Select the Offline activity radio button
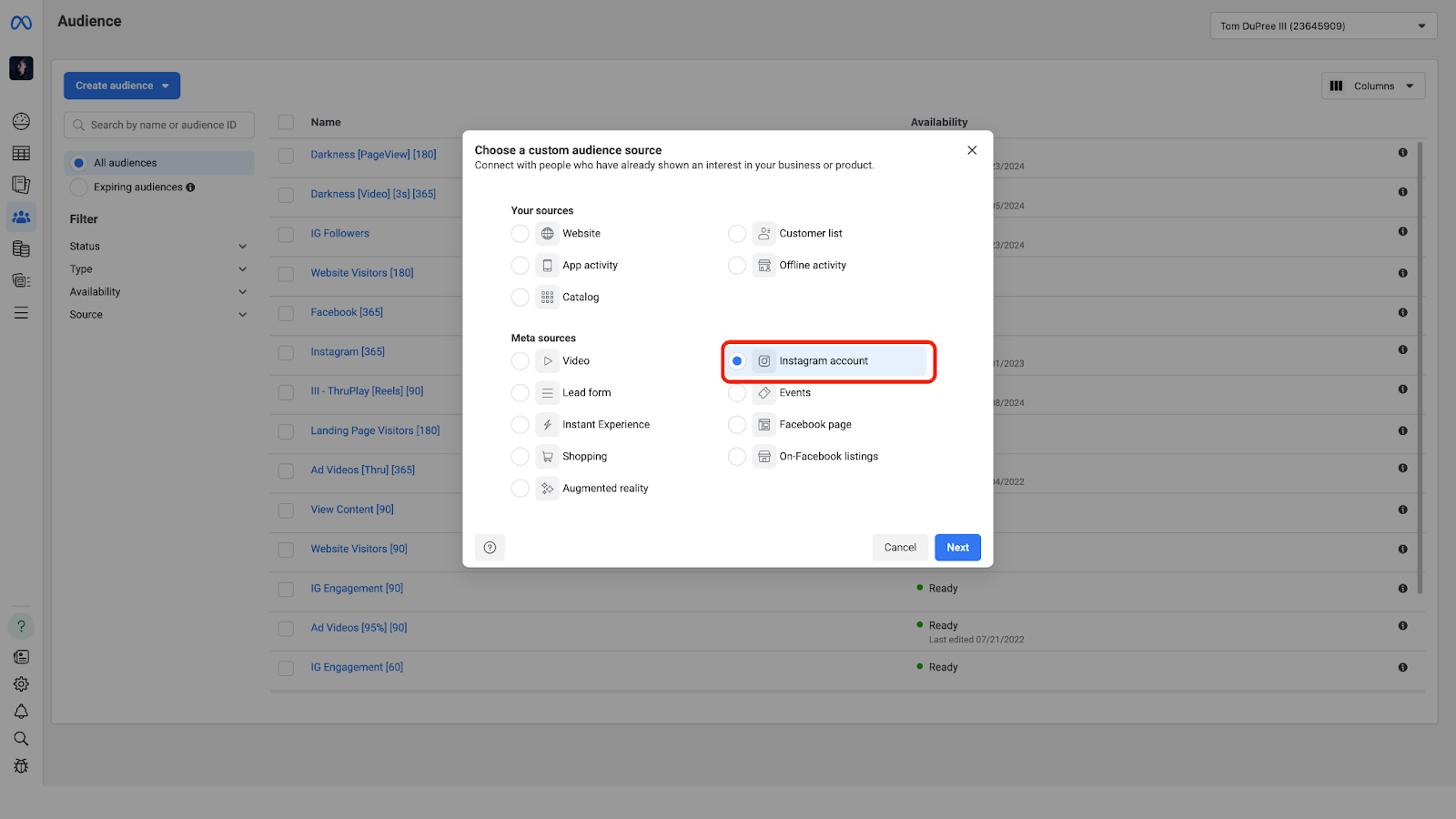 pyautogui.click(x=737, y=266)
